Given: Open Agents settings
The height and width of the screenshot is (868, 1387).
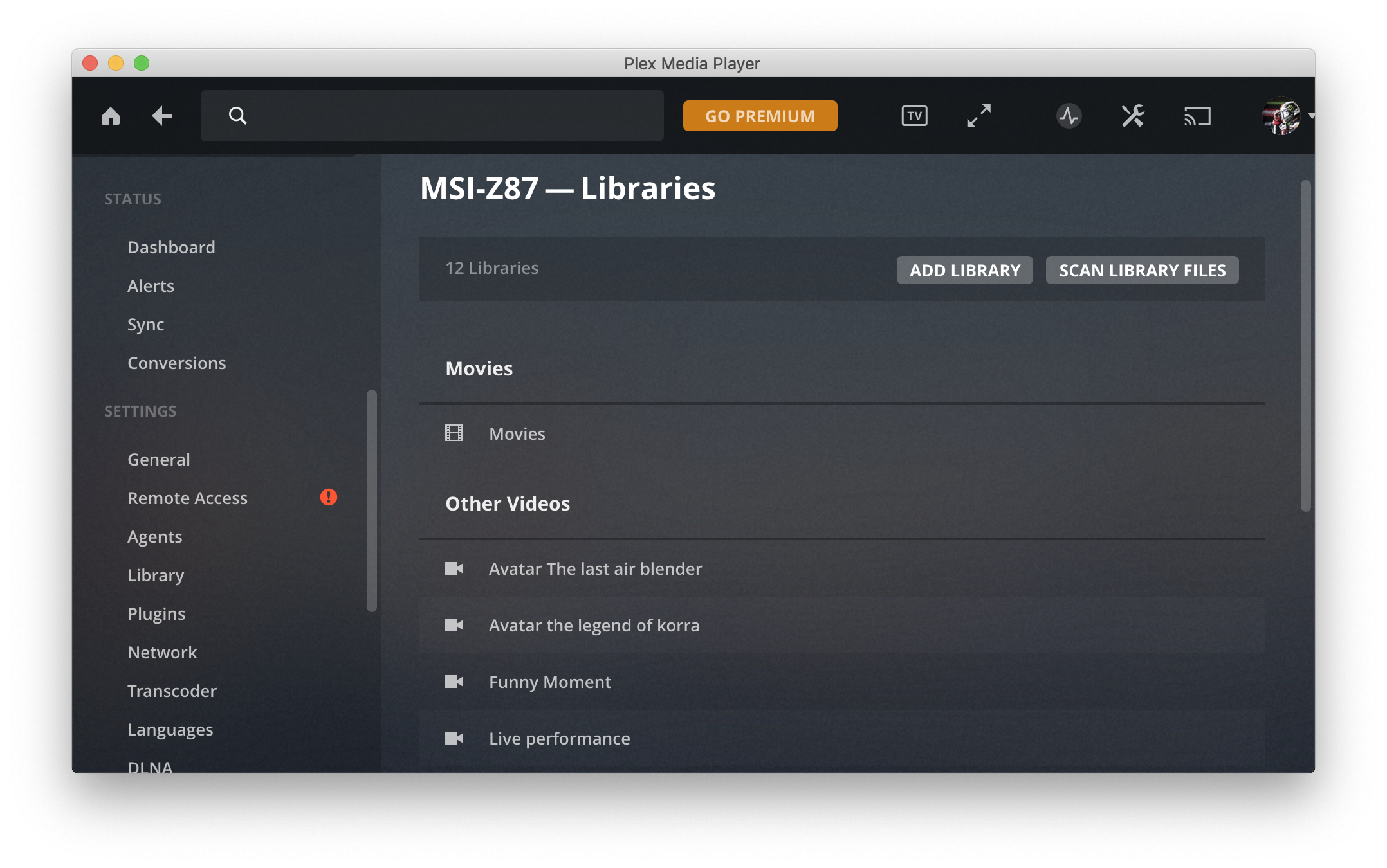Looking at the screenshot, I should (154, 537).
